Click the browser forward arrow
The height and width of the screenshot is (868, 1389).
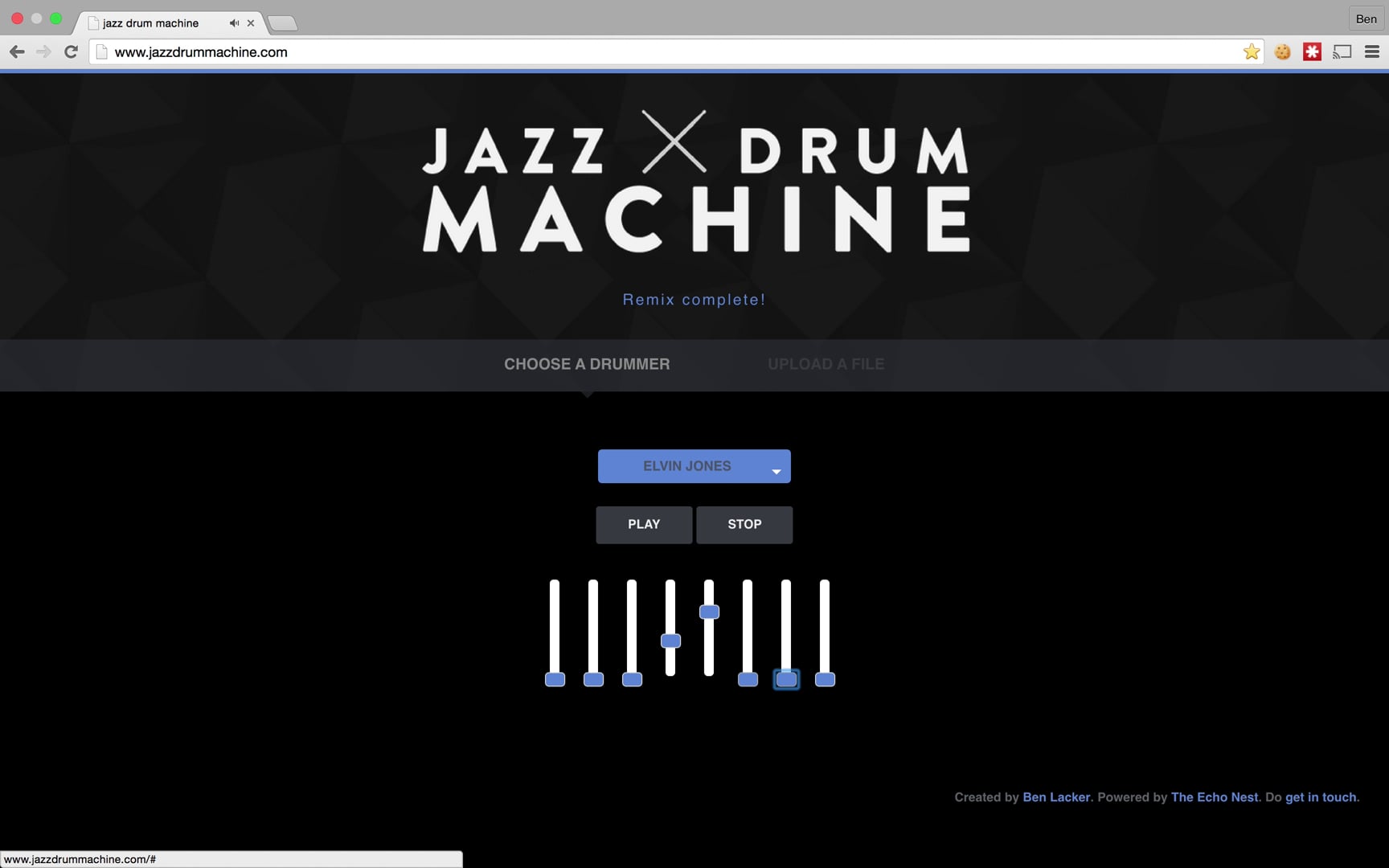click(43, 51)
